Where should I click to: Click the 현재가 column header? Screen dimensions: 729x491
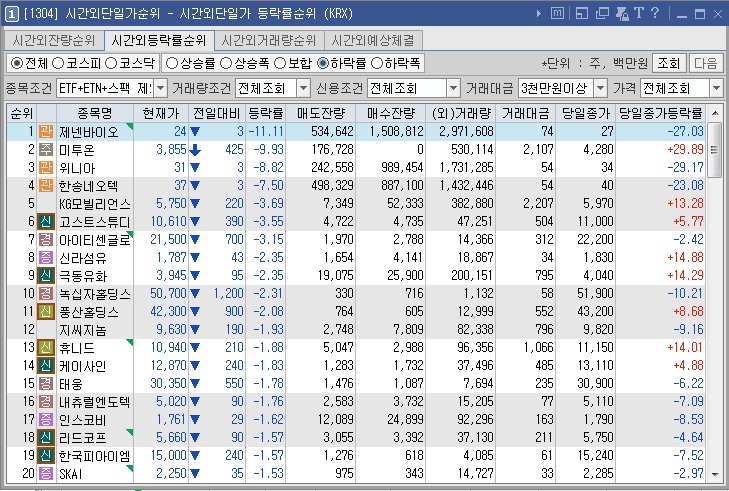click(x=160, y=113)
